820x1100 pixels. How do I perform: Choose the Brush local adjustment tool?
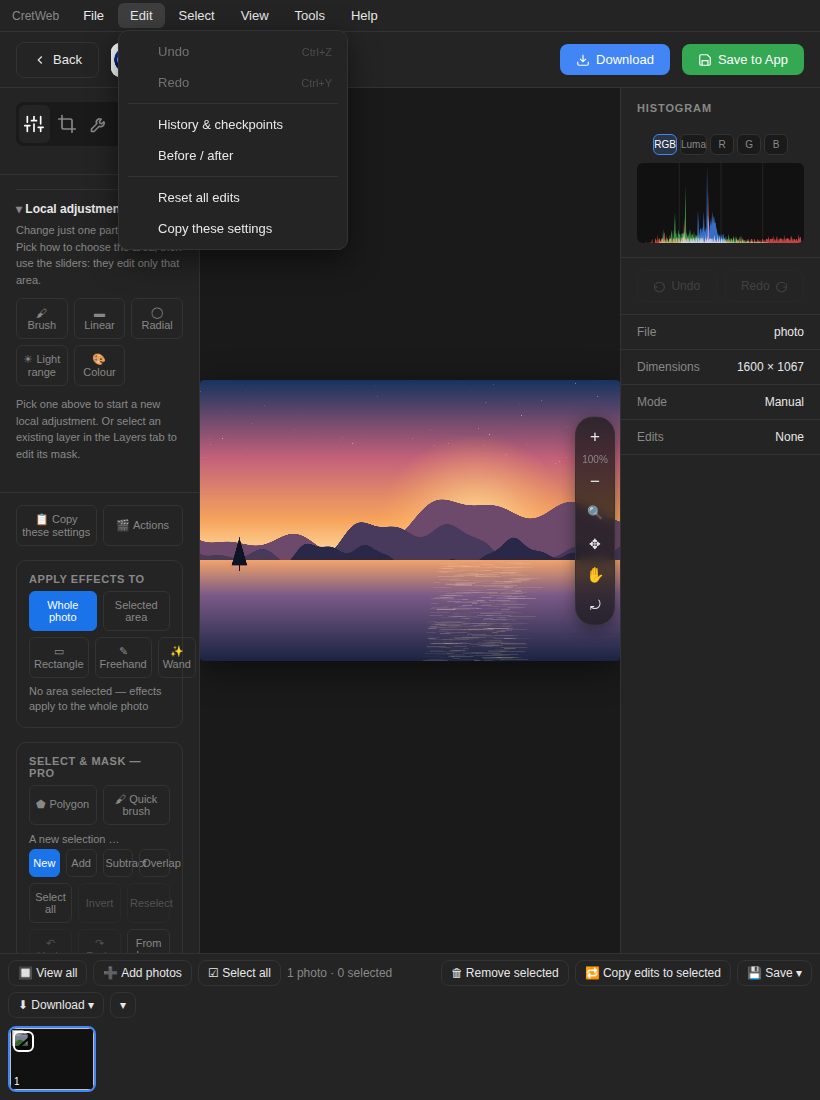tap(42, 318)
